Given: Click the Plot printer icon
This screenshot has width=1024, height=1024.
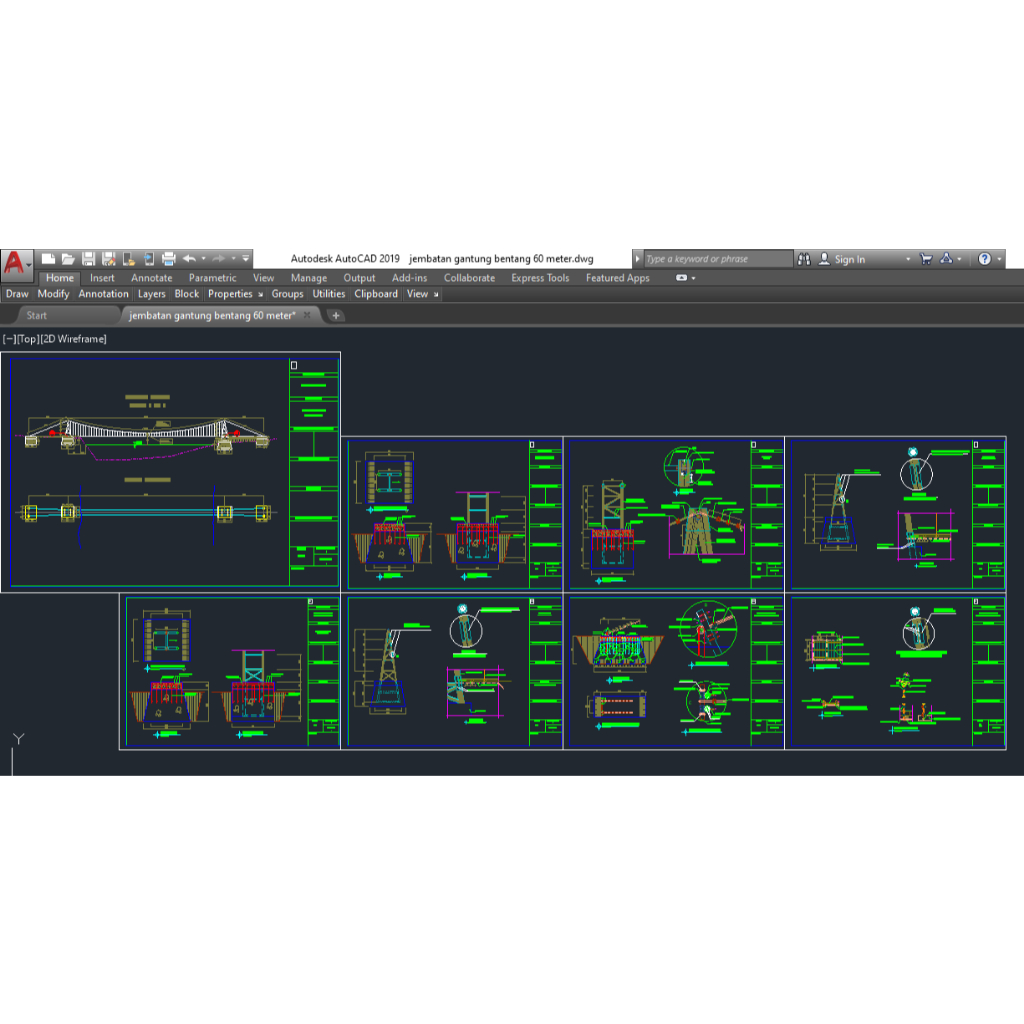Looking at the screenshot, I should pos(168,259).
